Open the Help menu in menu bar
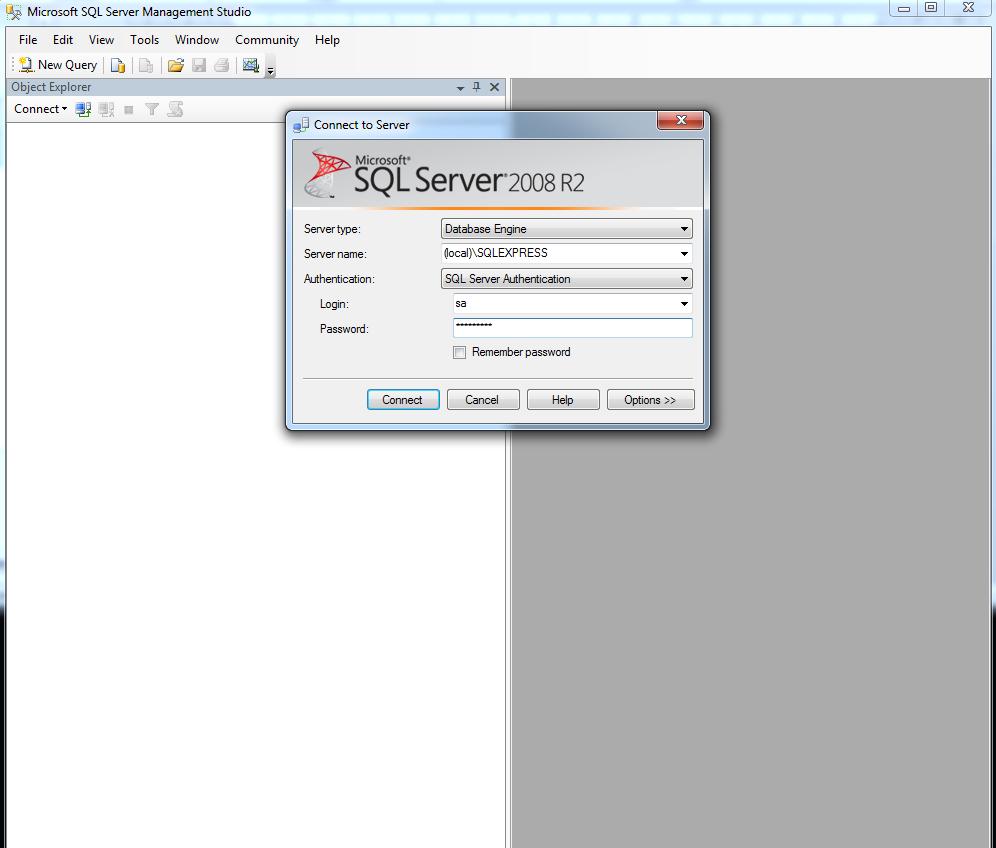 (327, 40)
